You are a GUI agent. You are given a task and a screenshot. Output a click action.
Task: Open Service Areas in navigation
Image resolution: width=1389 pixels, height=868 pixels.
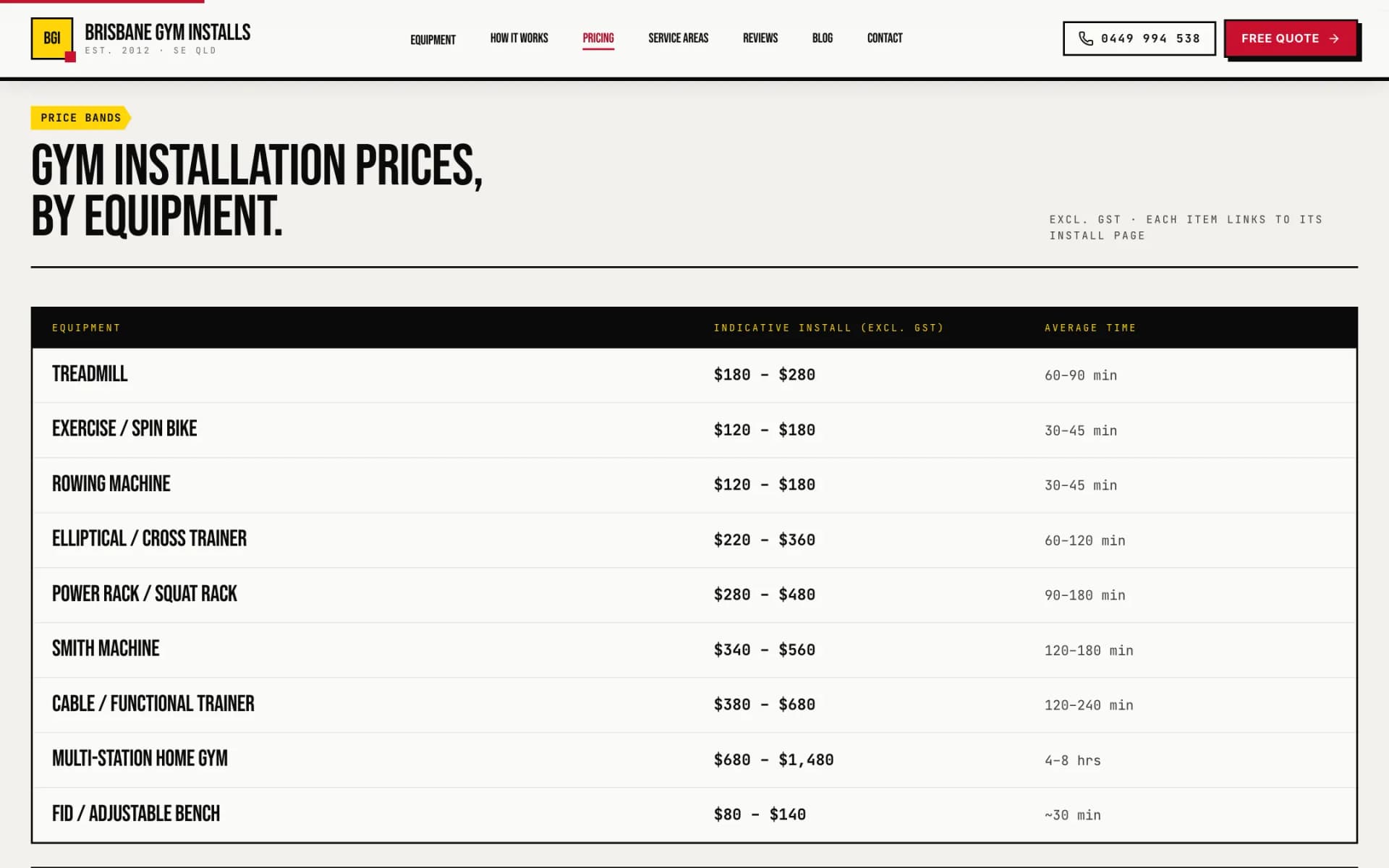tap(678, 38)
